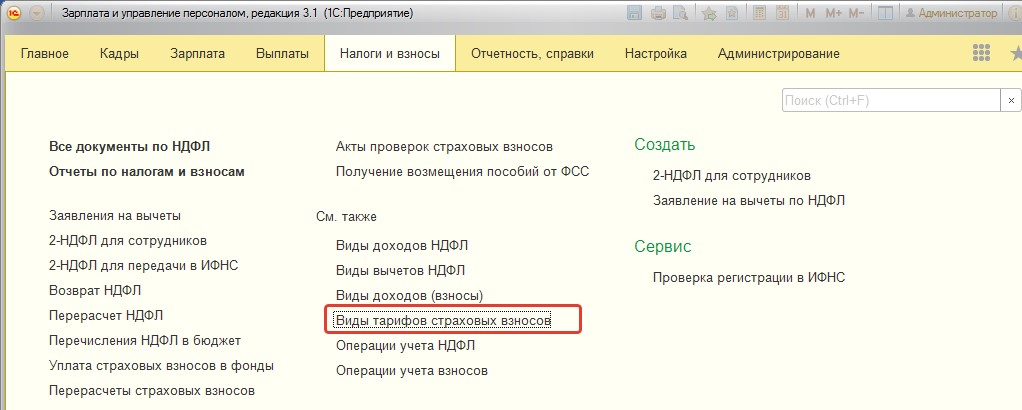1022x410 pixels.
Task: Open Виды тарифов страховых взносов
Action: click(x=443, y=321)
